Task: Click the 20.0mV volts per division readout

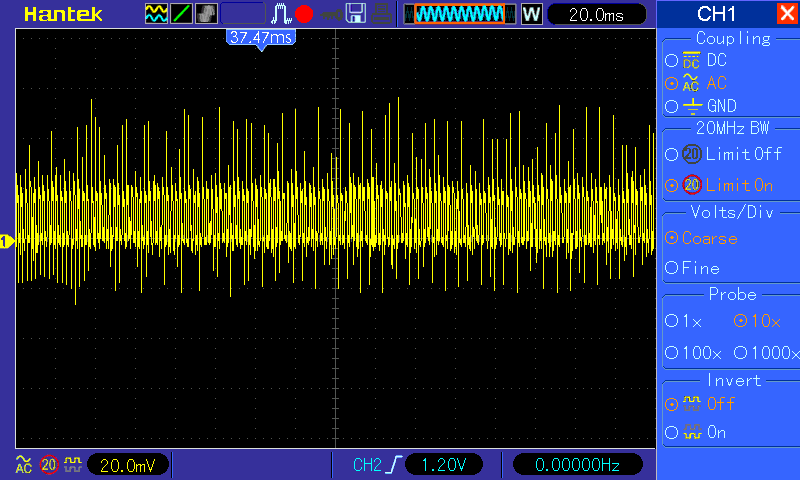Action: click(128, 465)
